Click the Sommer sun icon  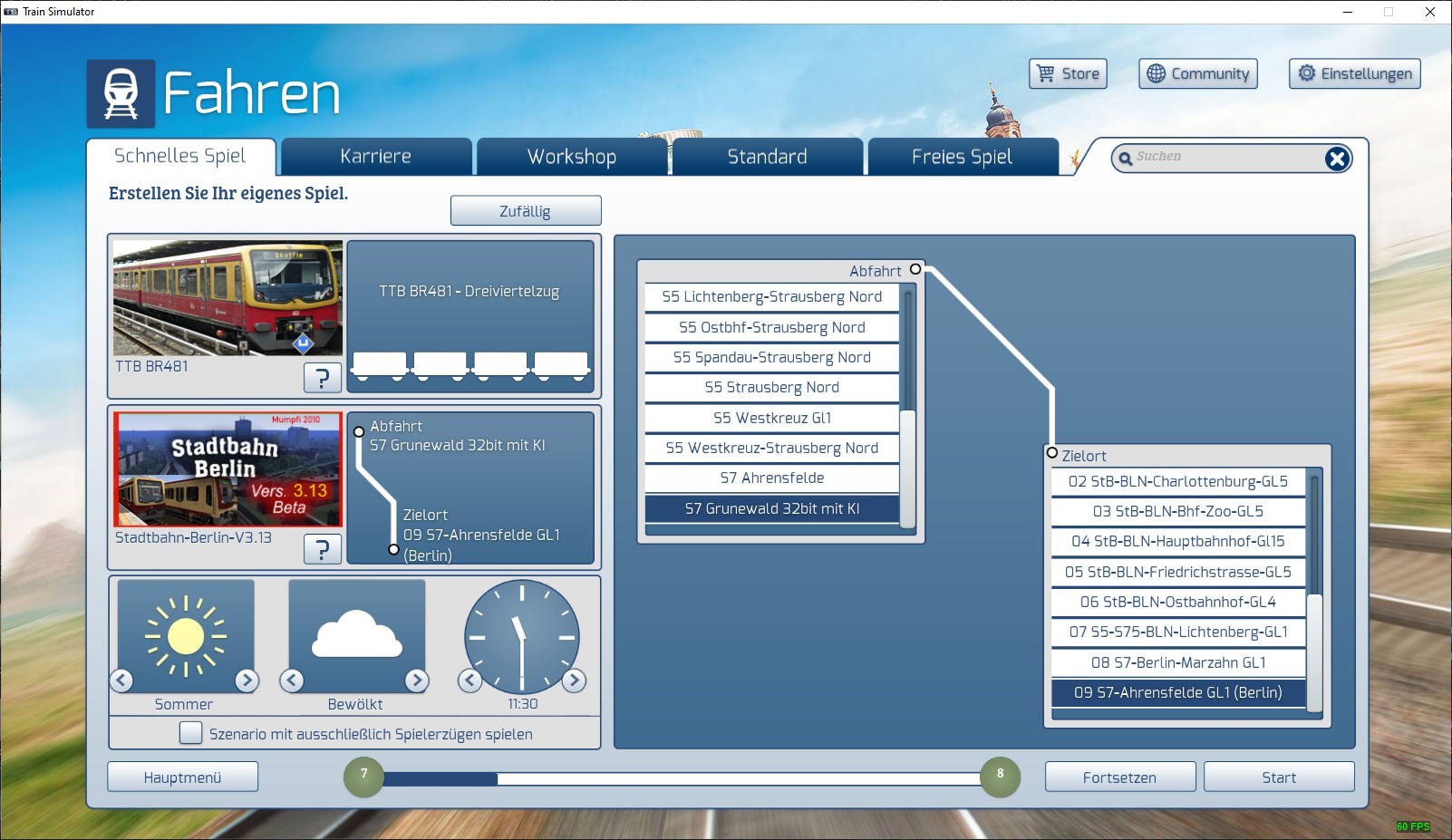coord(186,636)
